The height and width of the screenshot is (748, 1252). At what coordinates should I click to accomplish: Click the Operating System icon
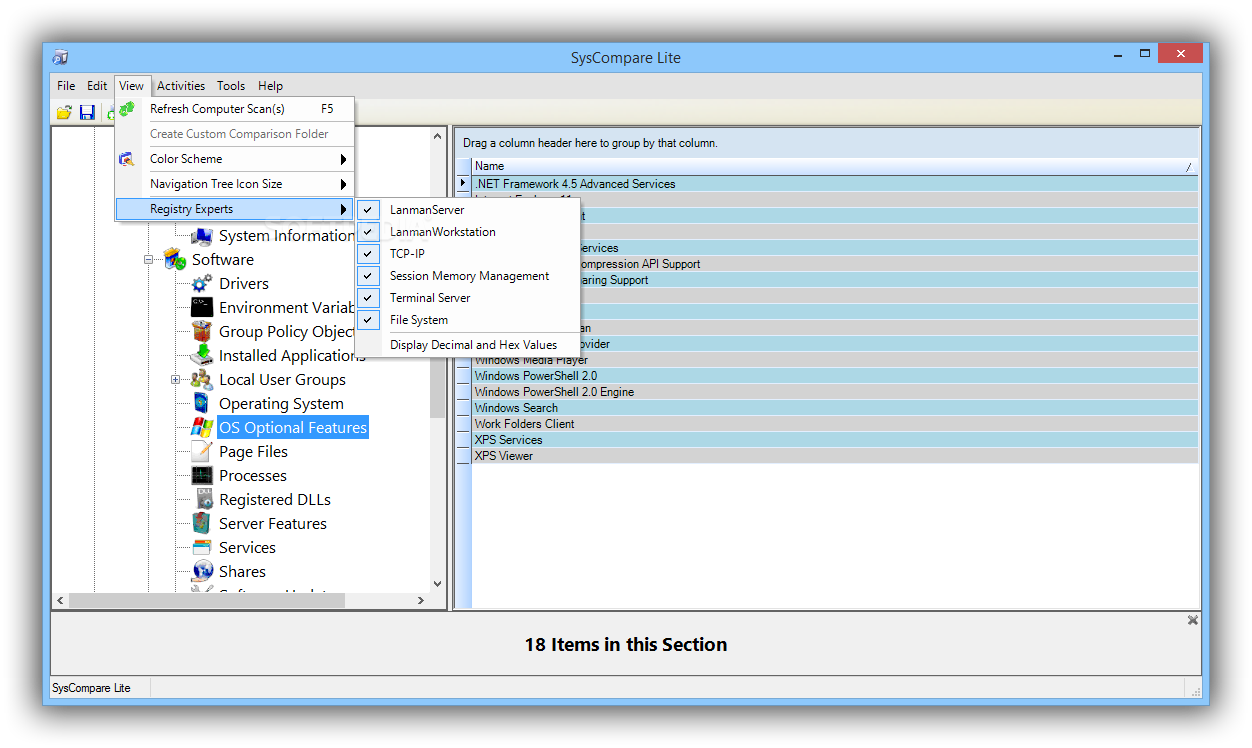point(202,404)
